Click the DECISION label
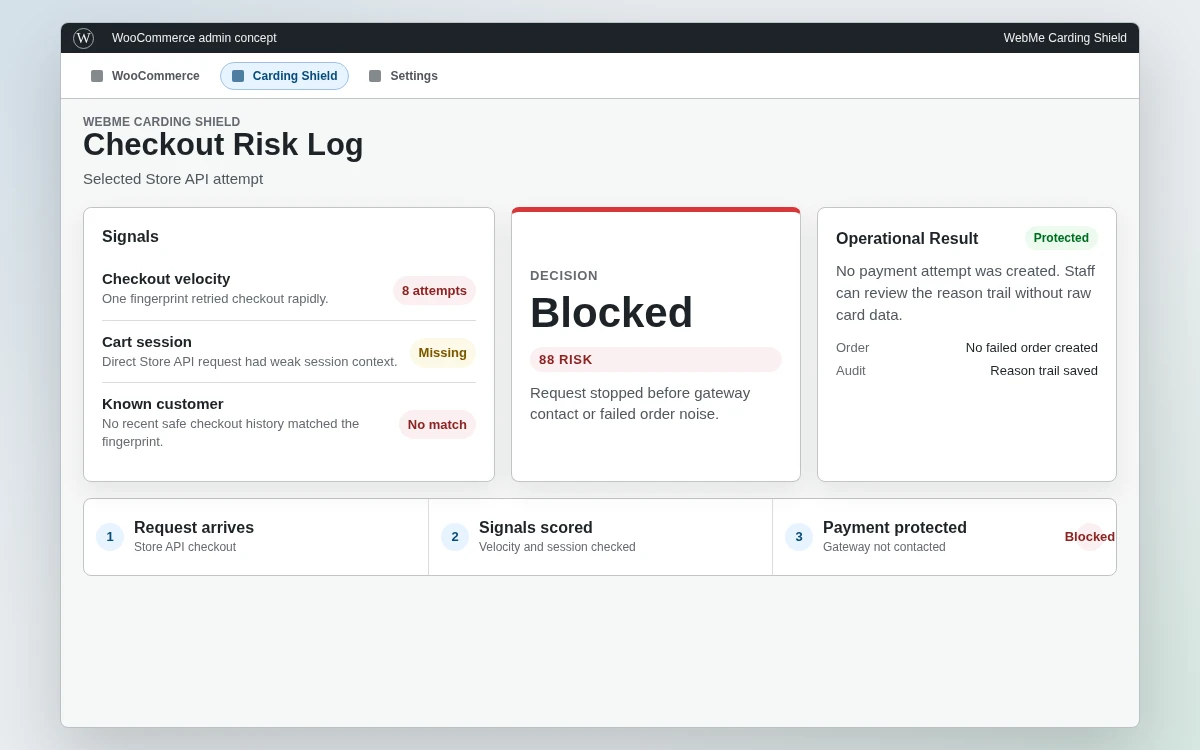This screenshot has height=750, width=1200. tap(564, 276)
